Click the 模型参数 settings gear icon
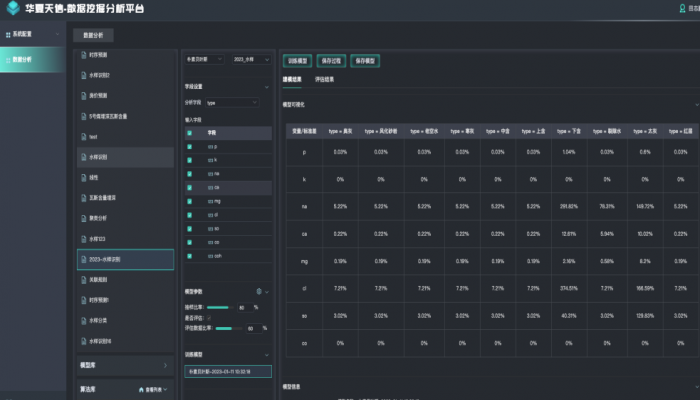Viewport: 700px width, 400px height. pyautogui.click(x=259, y=291)
